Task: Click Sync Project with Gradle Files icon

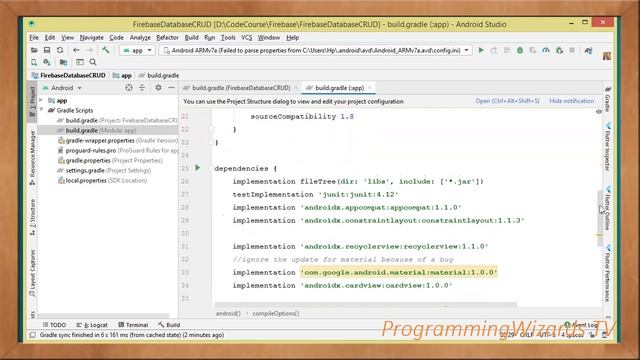Action: [588, 50]
